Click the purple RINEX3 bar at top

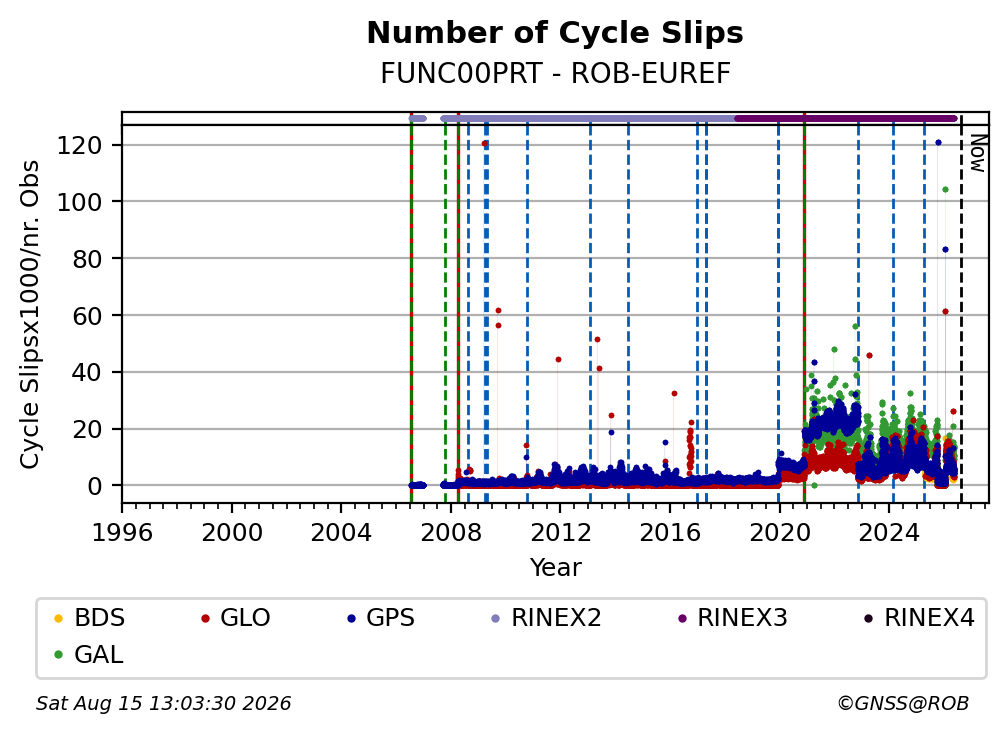click(846, 118)
